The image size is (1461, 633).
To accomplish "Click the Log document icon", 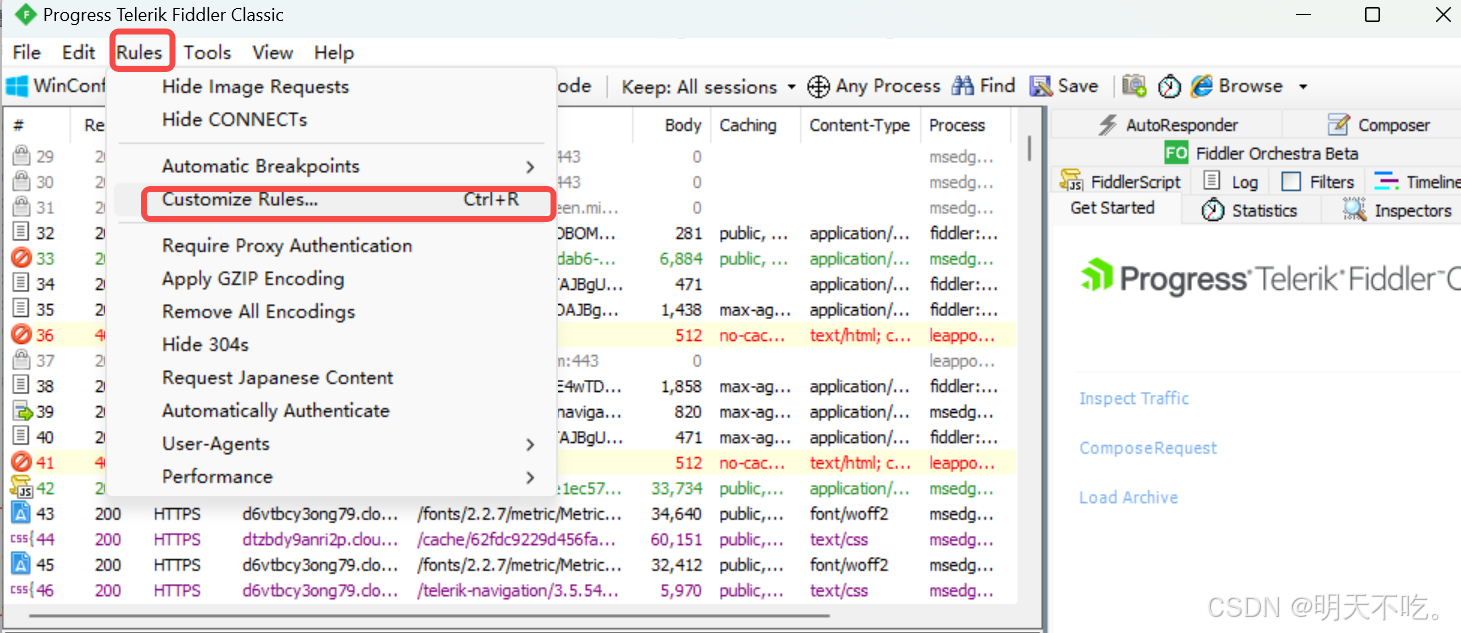I will pos(1212,181).
